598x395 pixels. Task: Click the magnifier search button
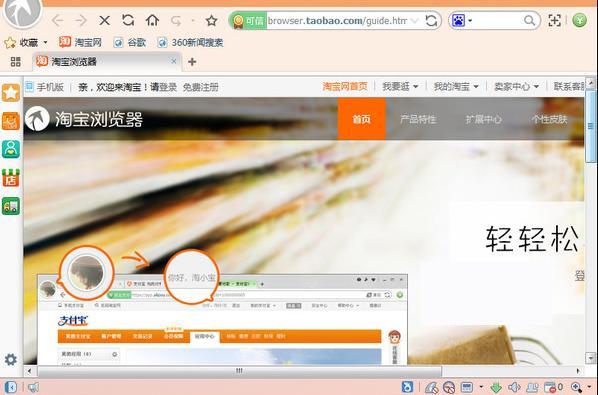pos(529,21)
